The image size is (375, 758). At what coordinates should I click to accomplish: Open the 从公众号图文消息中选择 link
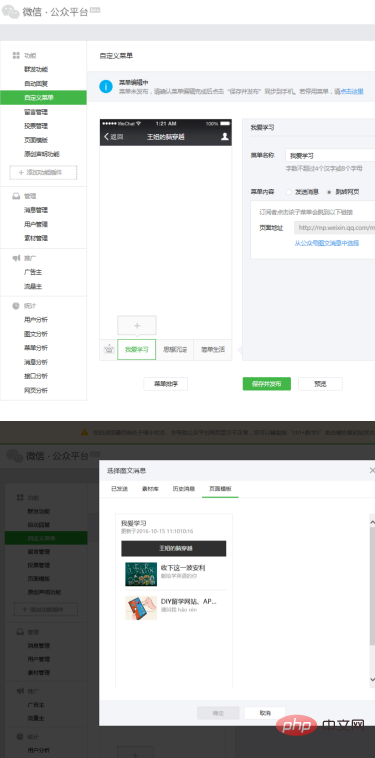click(x=327, y=243)
